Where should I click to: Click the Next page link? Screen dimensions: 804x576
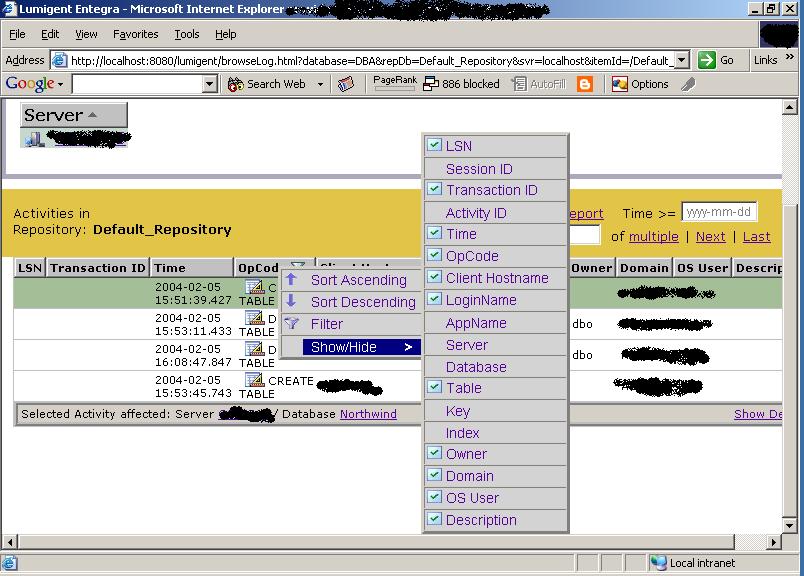point(710,237)
